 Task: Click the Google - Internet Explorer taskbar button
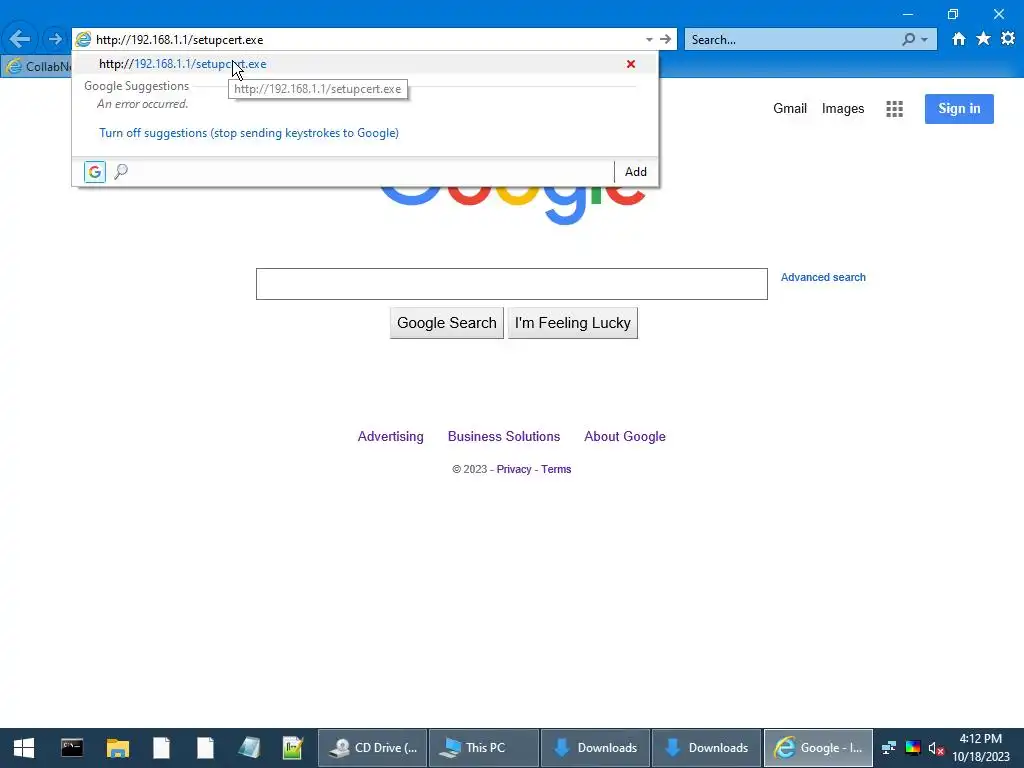click(818, 748)
